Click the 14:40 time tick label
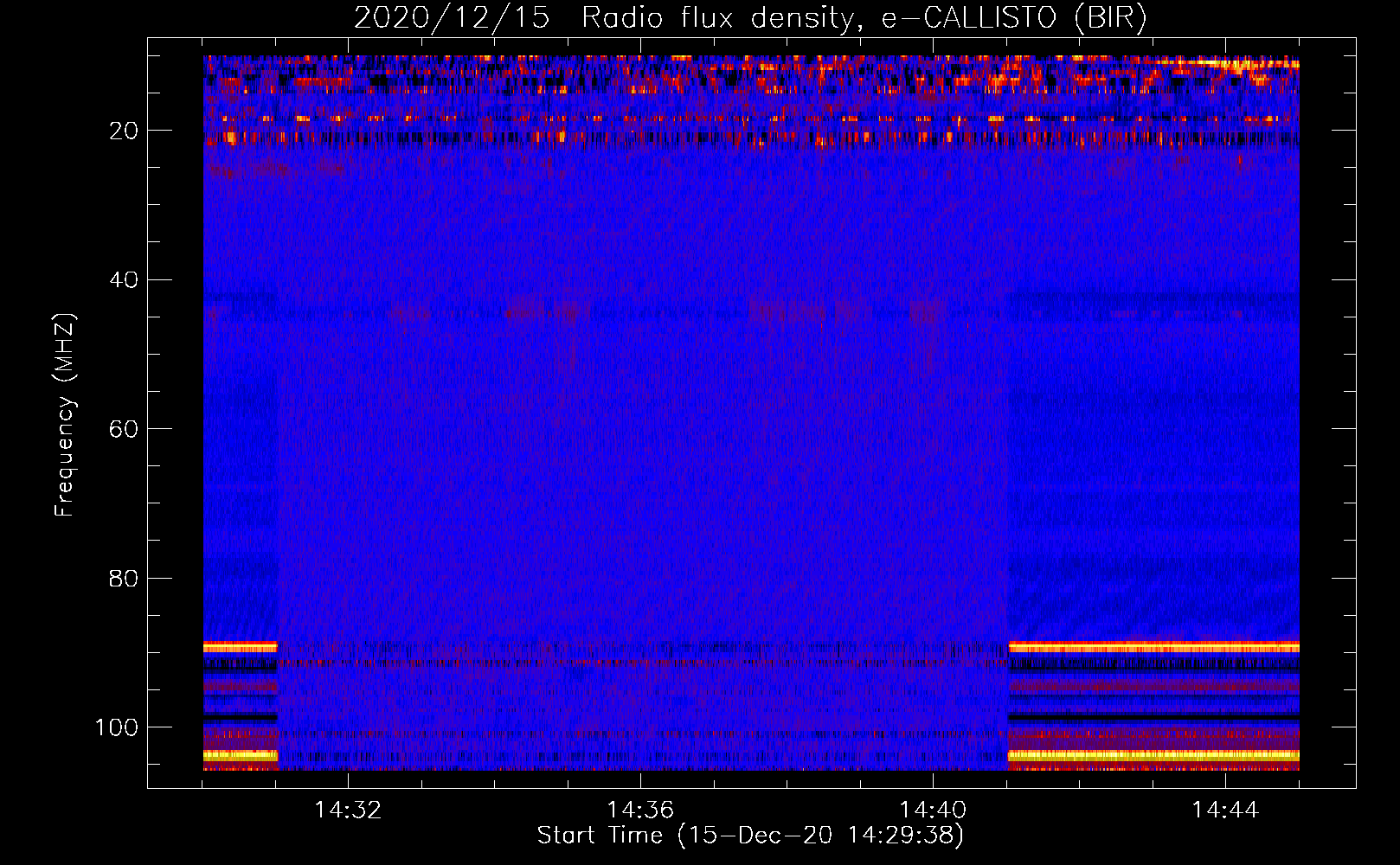The width and height of the screenshot is (1400, 865). (x=933, y=811)
